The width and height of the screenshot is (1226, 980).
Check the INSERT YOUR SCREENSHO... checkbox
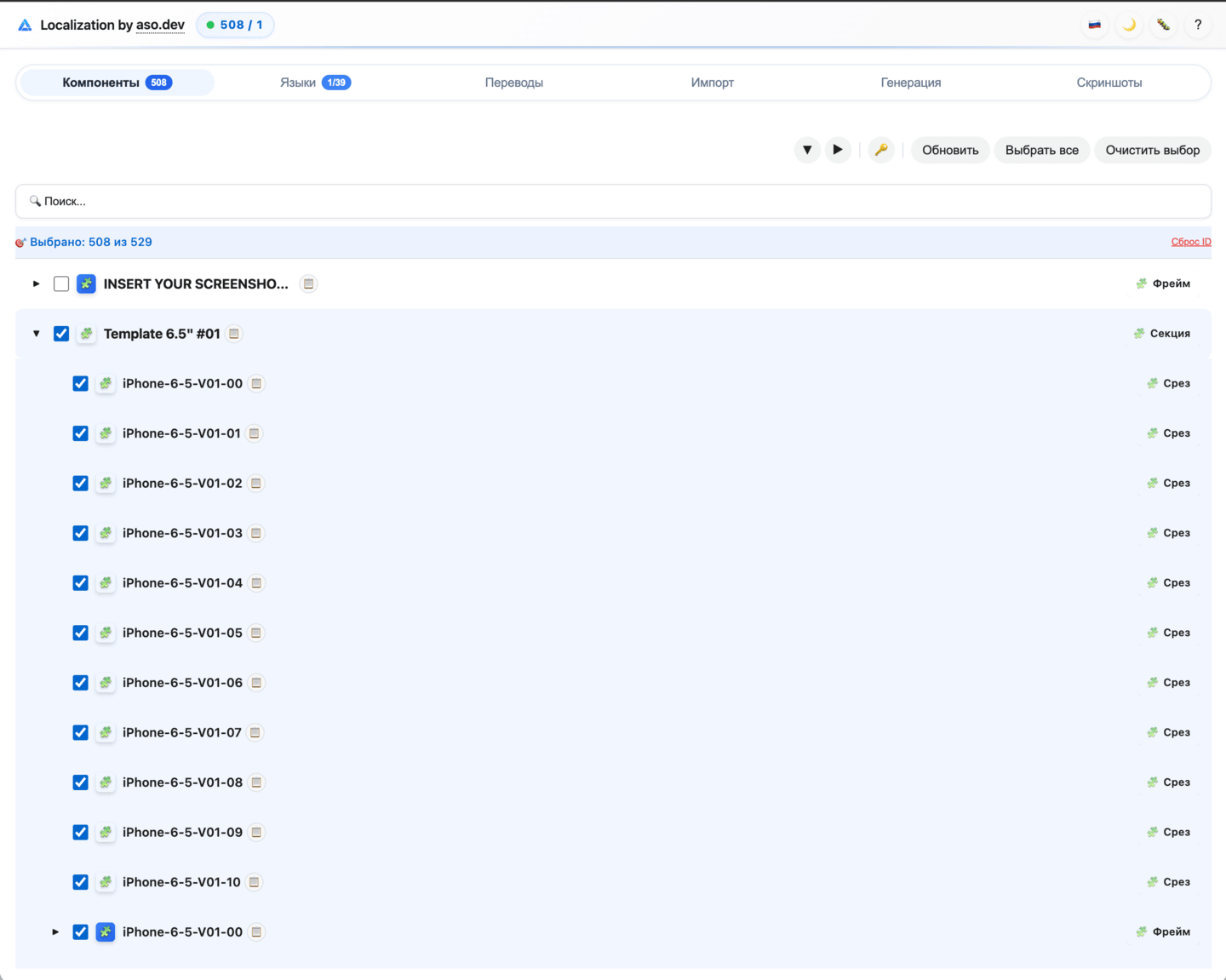(x=61, y=284)
